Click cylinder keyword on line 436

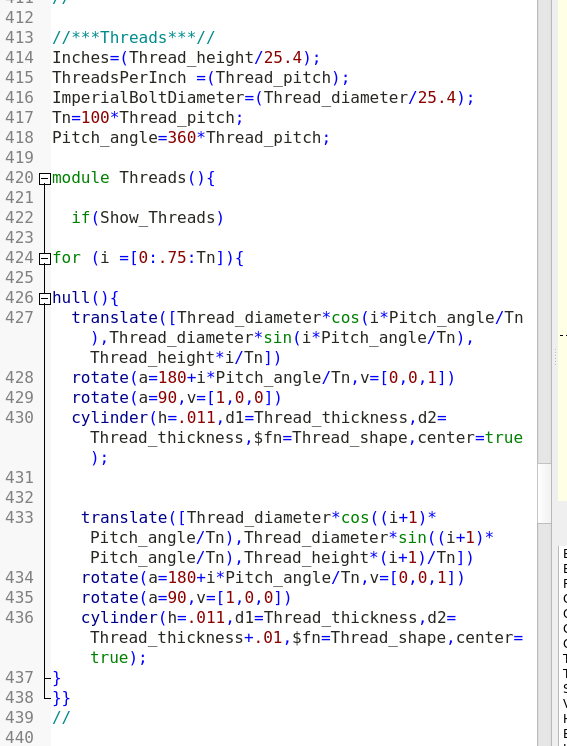coord(119,617)
